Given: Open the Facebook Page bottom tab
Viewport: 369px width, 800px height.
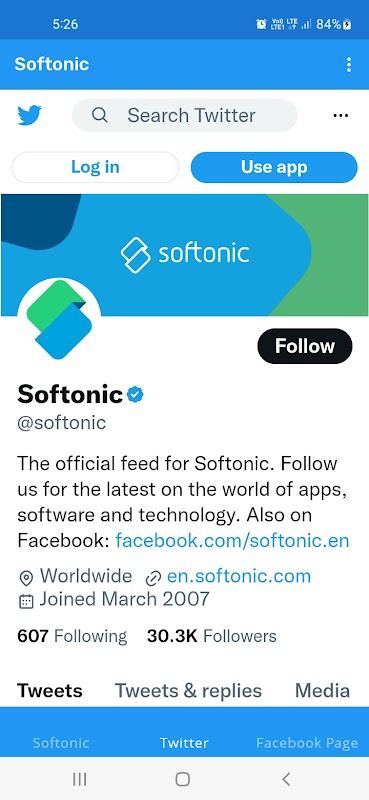Looking at the screenshot, I should [307, 743].
